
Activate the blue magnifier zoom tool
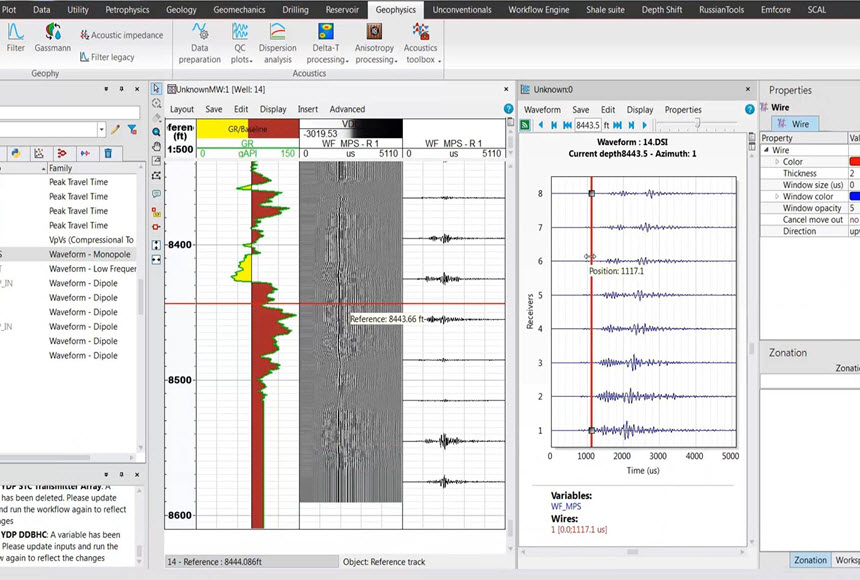point(156,132)
